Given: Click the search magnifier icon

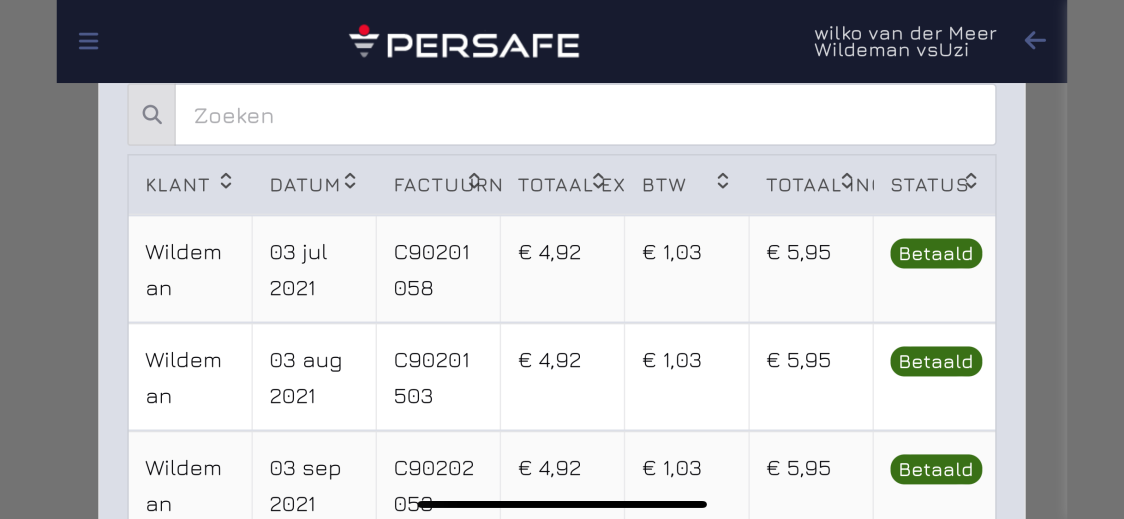Looking at the screenshot, I should pos(152,115).
